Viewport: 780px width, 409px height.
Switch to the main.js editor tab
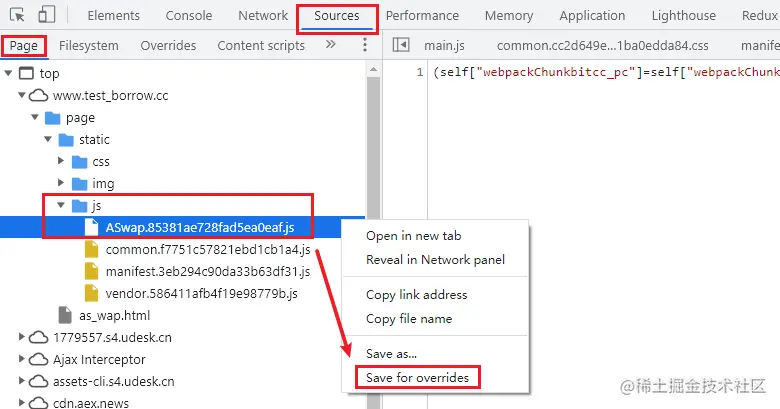pyautogui.click(x=444, y=46)
